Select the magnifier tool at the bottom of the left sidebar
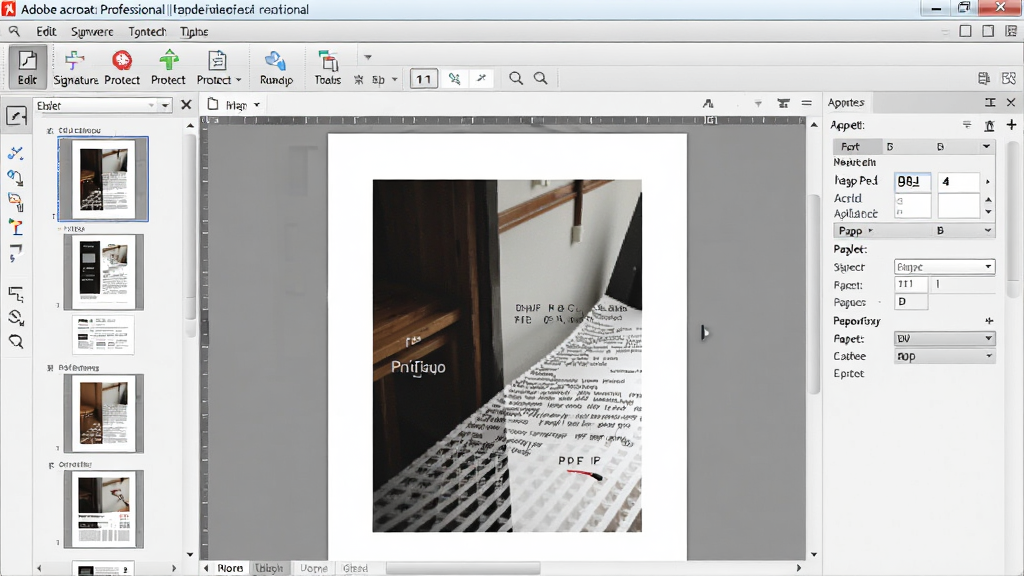Viewport: 1024px width, 576px height. pyautogui.click(x=16, y=342)
